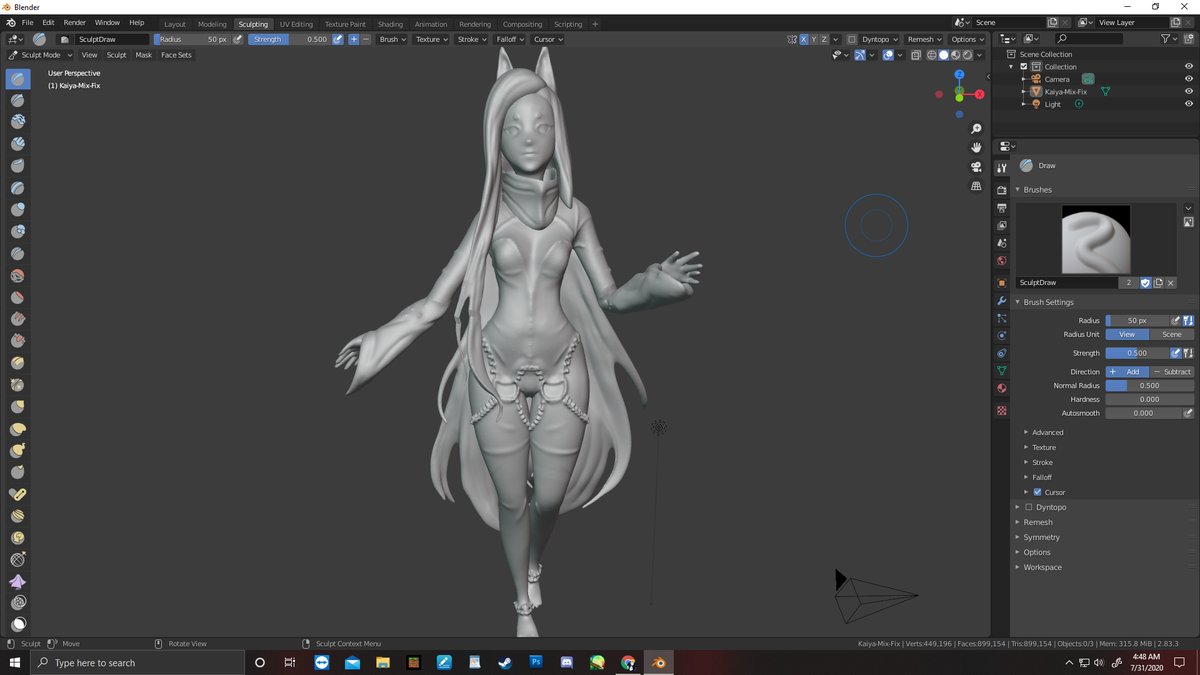Set brush direction to Subtract
The width and height of the screenshot is (1200, 675).
click(1171, 371)
